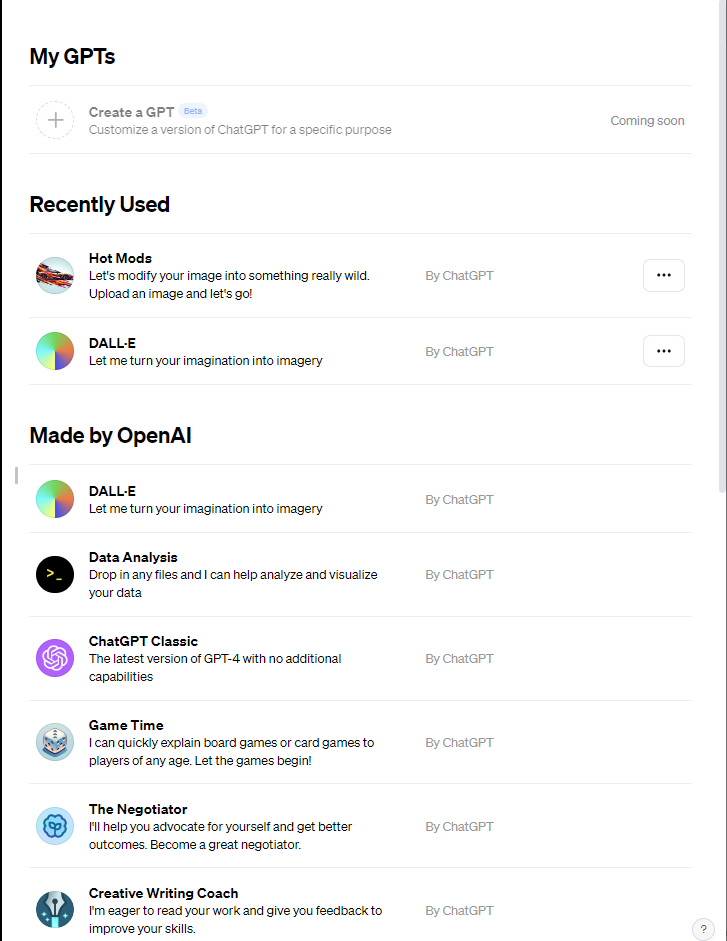Click 'The latest version of GPT-4' description
Viewport: 727px width, 941px height.
point(215,667)
